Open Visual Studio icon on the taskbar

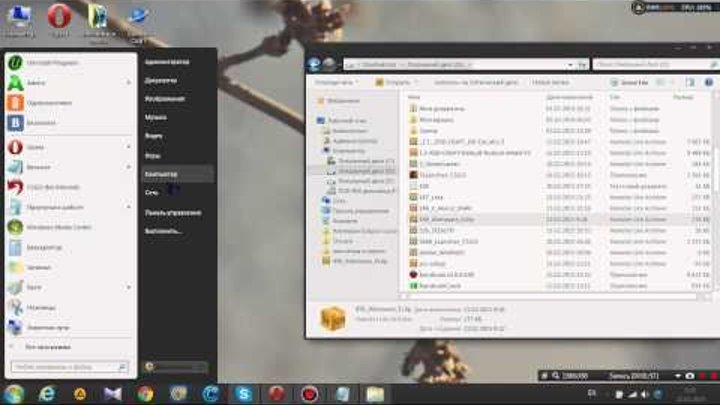click(x=112, y=393)
